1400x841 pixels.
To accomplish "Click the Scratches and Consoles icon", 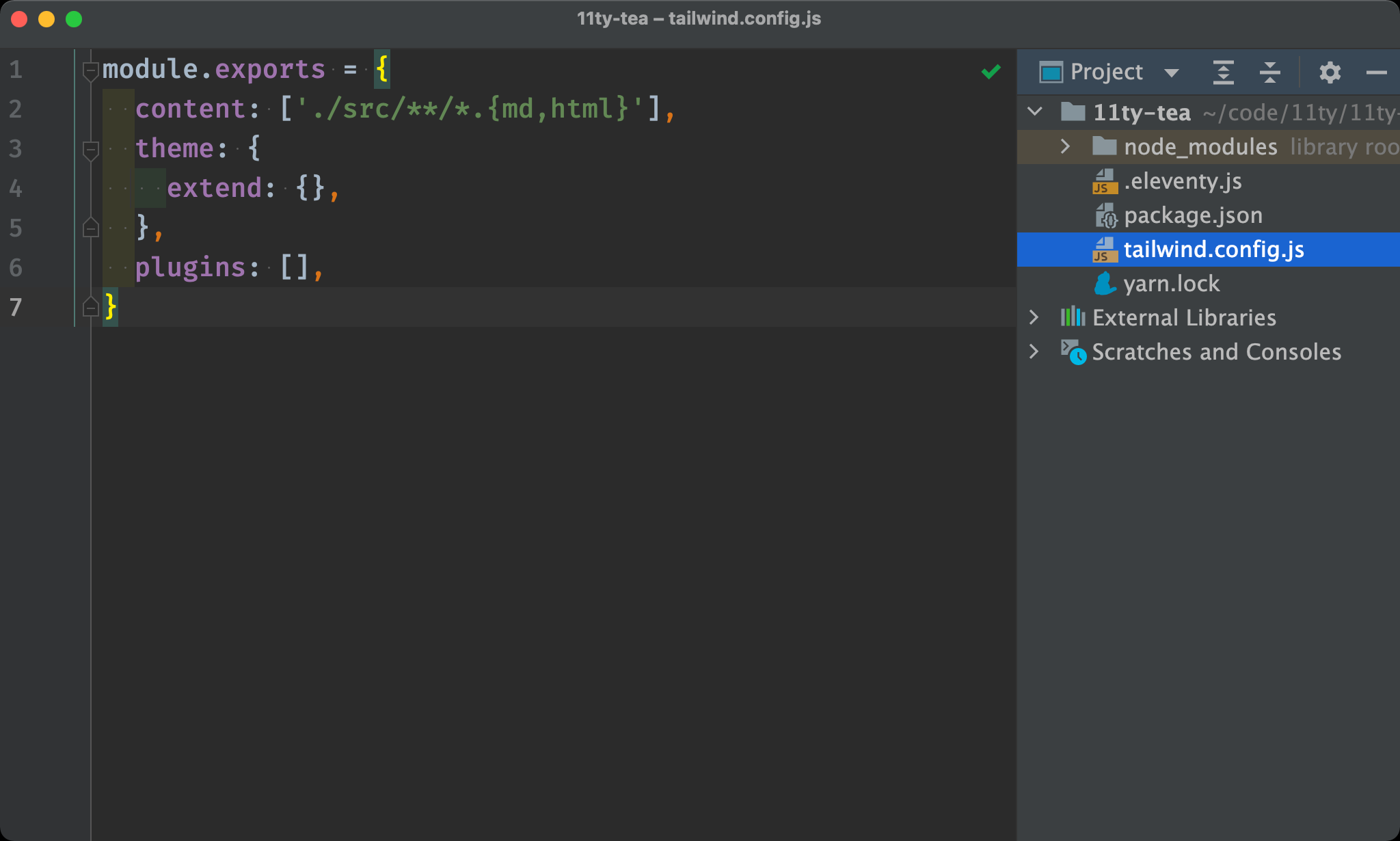I will click(x=1073, y=352).
